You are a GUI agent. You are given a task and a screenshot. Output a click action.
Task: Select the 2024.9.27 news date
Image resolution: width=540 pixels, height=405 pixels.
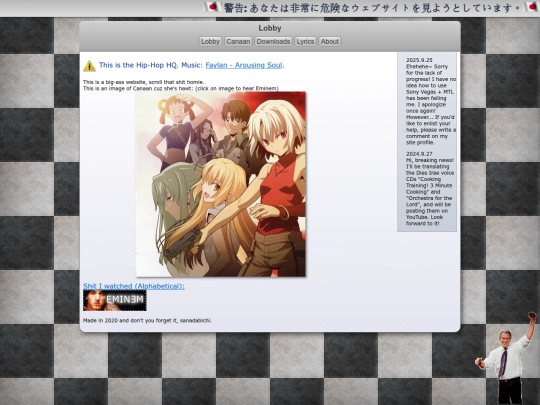(x=419, y=154)
